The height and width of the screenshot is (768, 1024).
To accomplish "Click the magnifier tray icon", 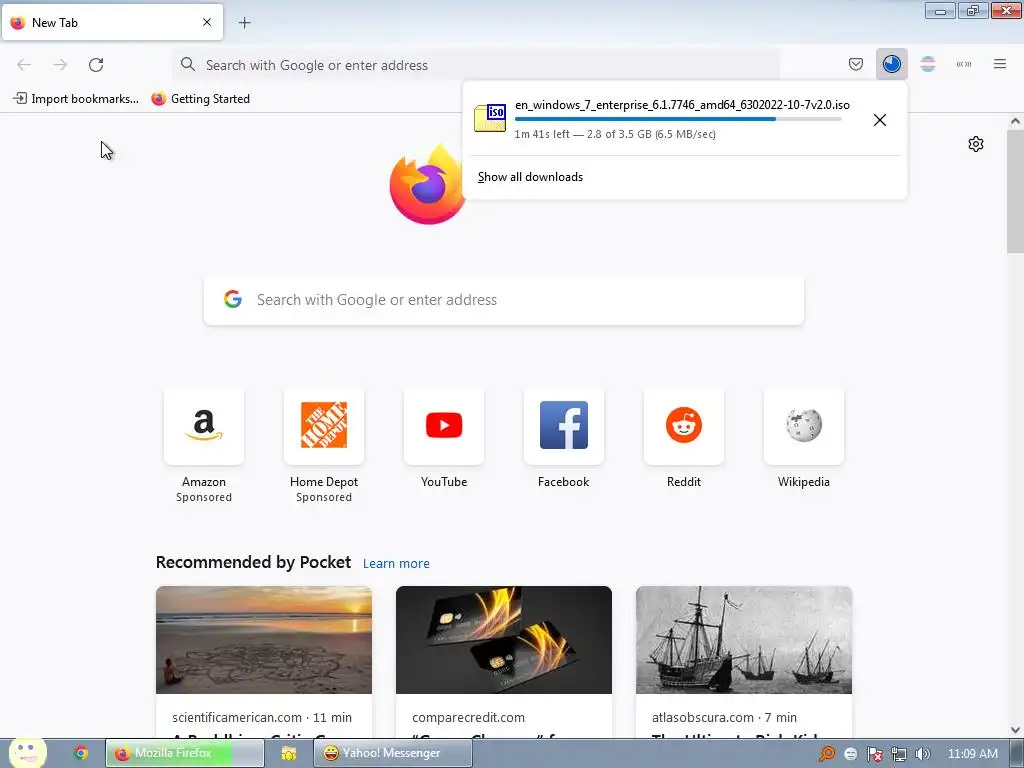I will [827, 754].
